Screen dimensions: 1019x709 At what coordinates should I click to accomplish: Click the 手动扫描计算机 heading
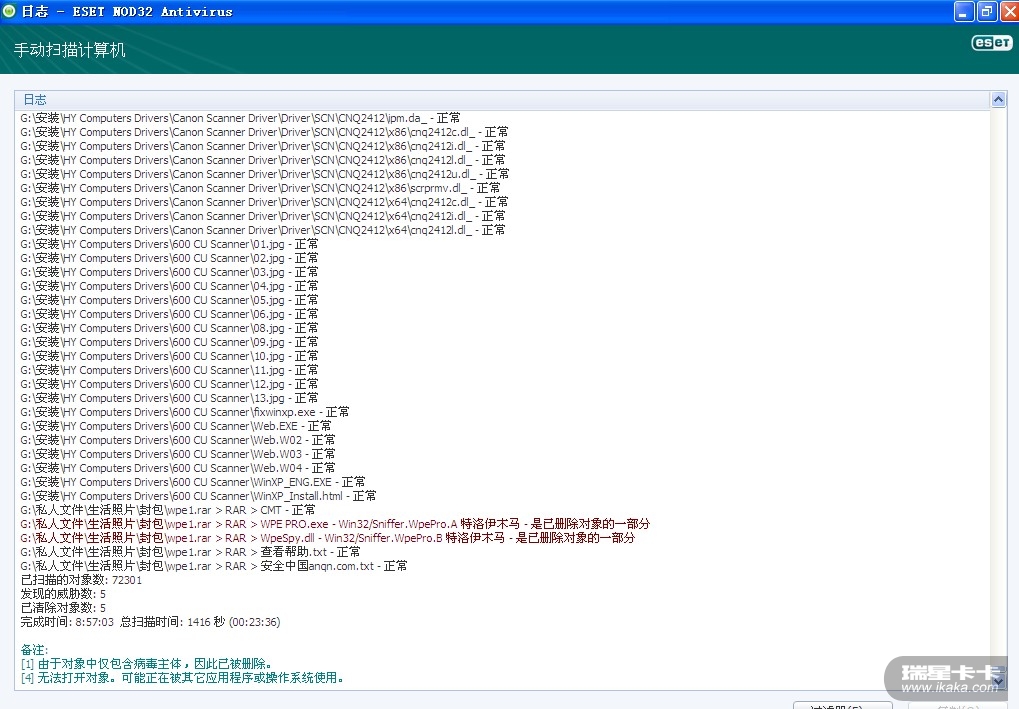pos(70,50)
